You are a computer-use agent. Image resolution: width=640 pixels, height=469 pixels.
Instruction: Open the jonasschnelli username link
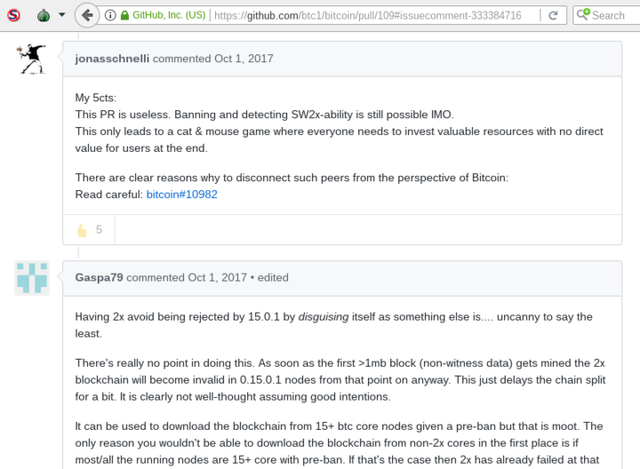click(x=112, y=58)
